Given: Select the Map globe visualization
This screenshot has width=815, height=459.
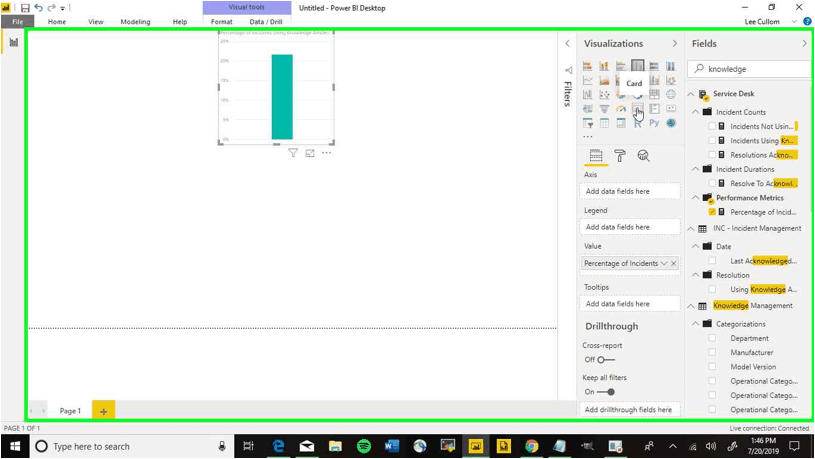Looking at the screenshot, I should tap(671, 95).
